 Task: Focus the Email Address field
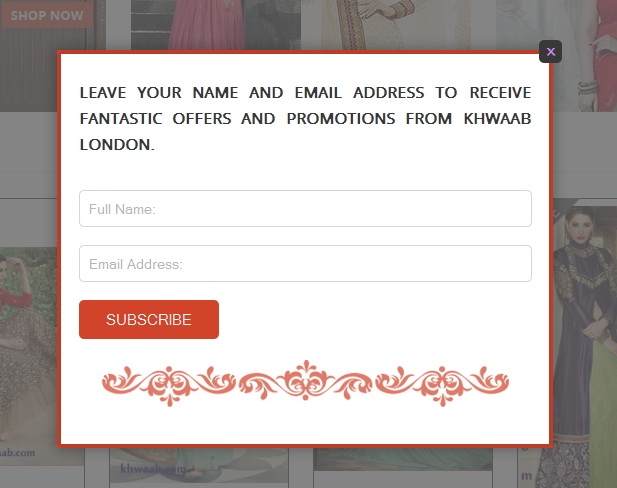pyautogui.click(x=305, y=264)
